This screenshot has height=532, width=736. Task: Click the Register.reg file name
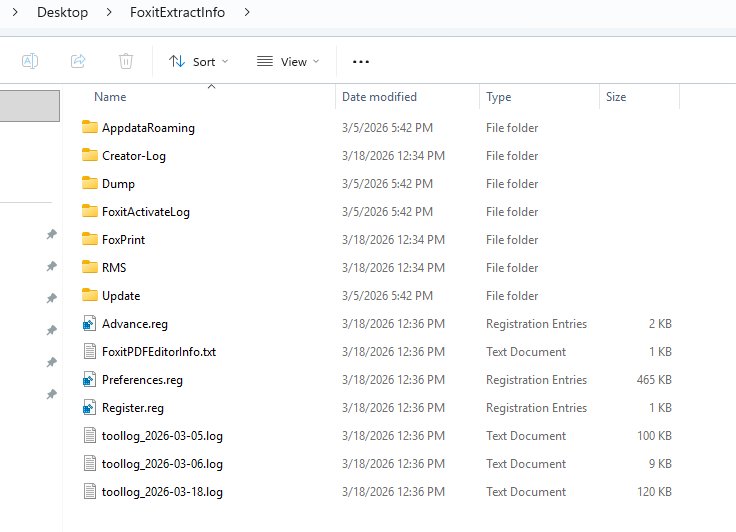point(133,408)
